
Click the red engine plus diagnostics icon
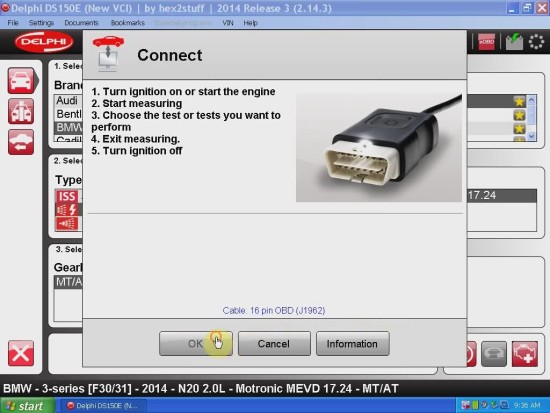(525, 354)
